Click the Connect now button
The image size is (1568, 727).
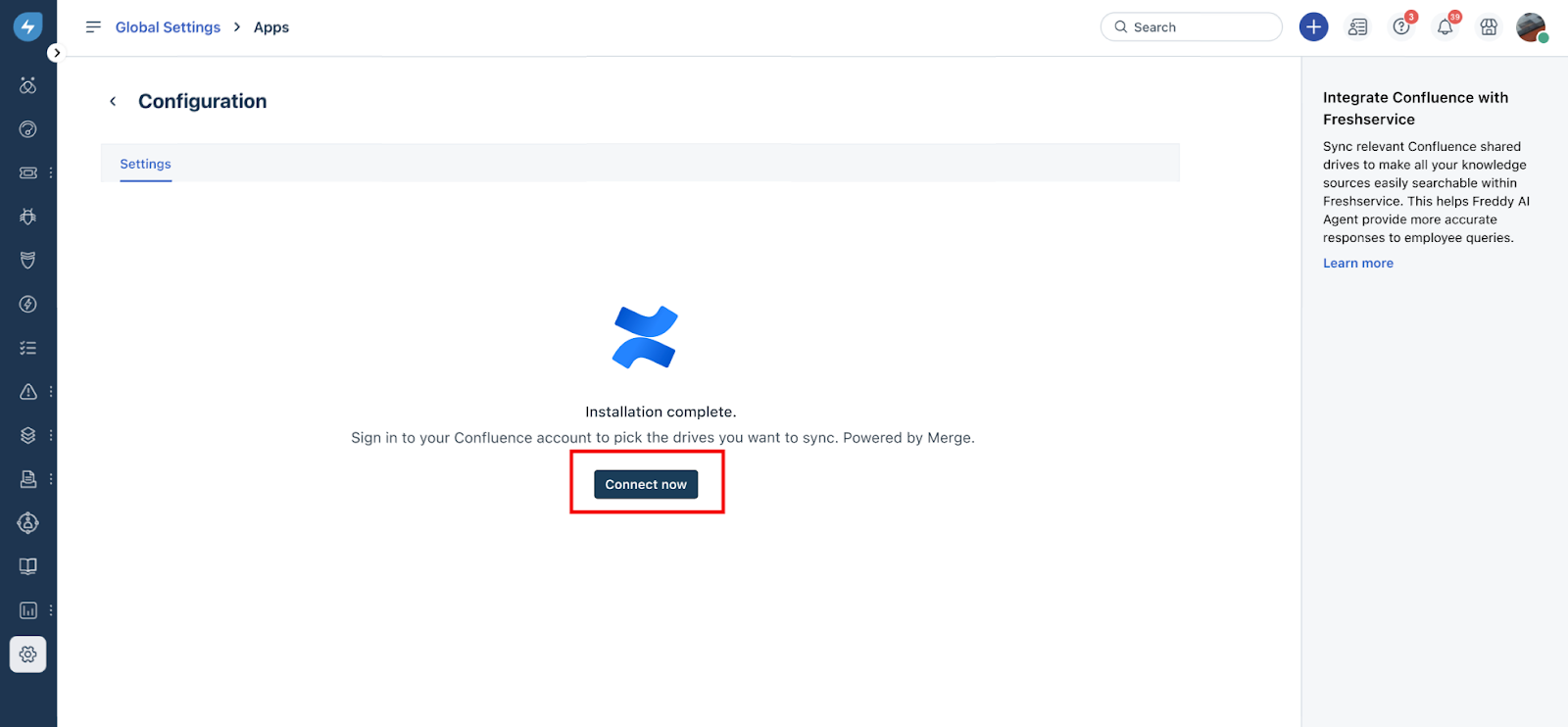click(646, 484)
